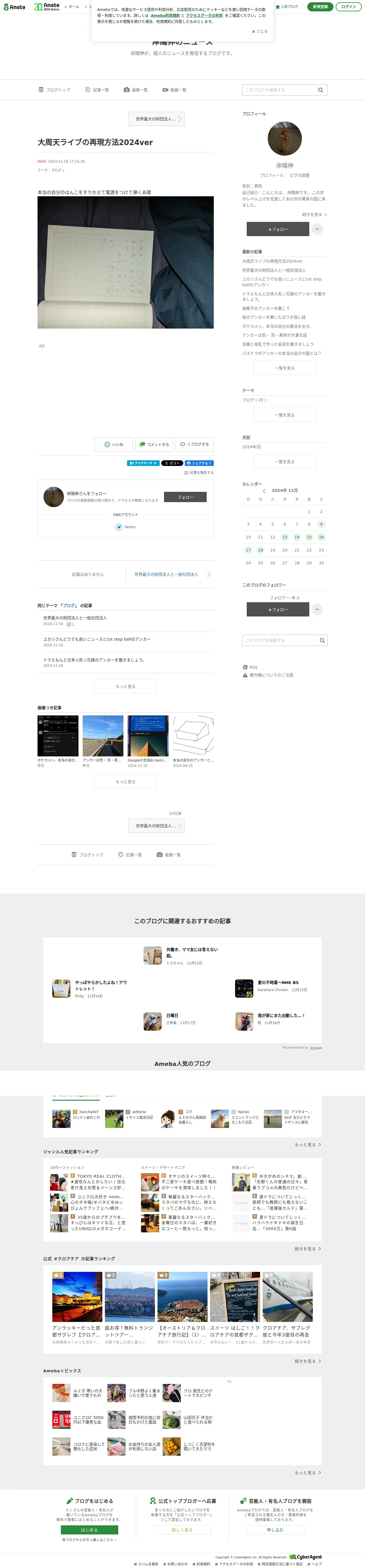Click the いいね smiley button

point(114,444)
